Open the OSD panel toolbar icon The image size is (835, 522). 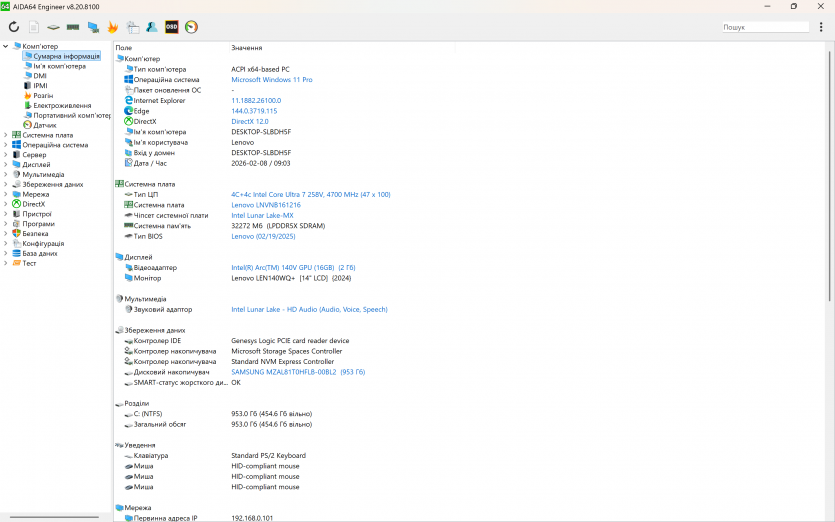pos(172,27)
